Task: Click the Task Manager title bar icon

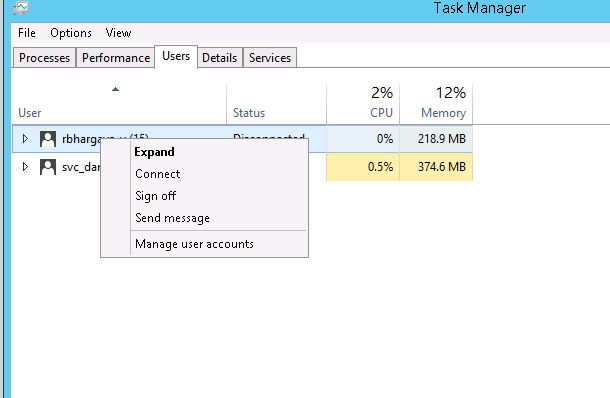Action: (21, 8)
